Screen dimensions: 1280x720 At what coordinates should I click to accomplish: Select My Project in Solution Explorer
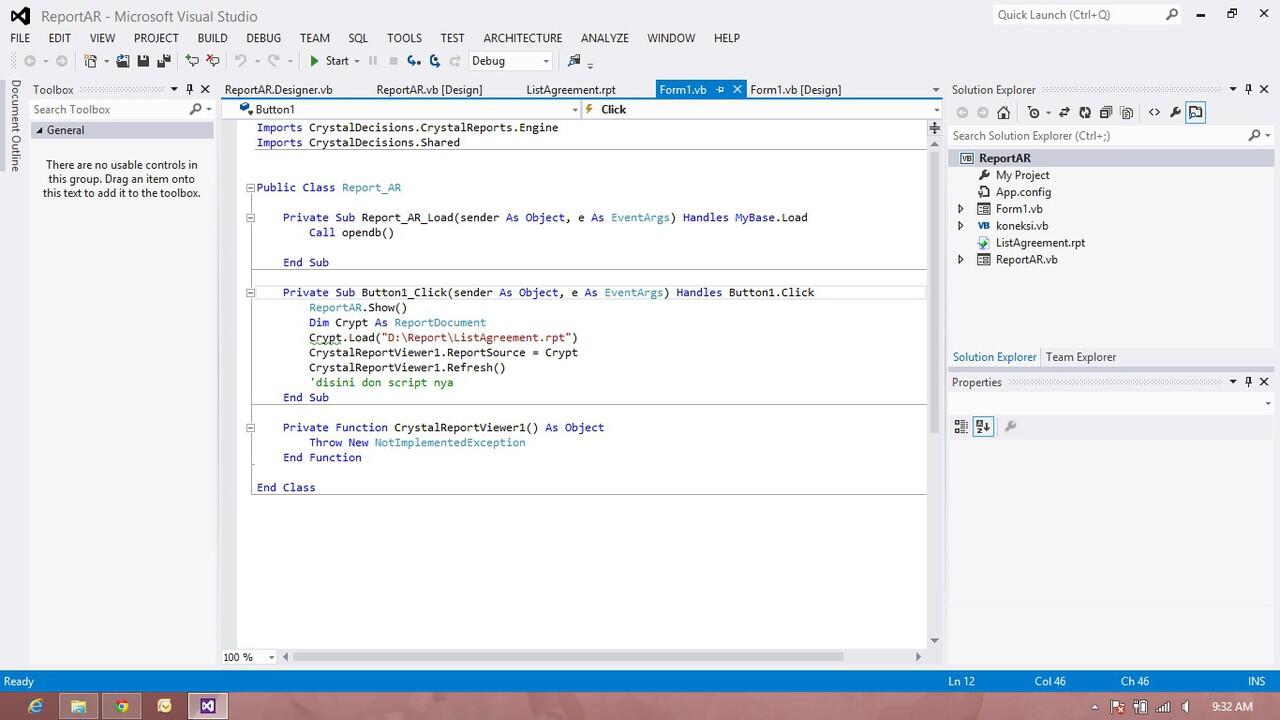1022,175
